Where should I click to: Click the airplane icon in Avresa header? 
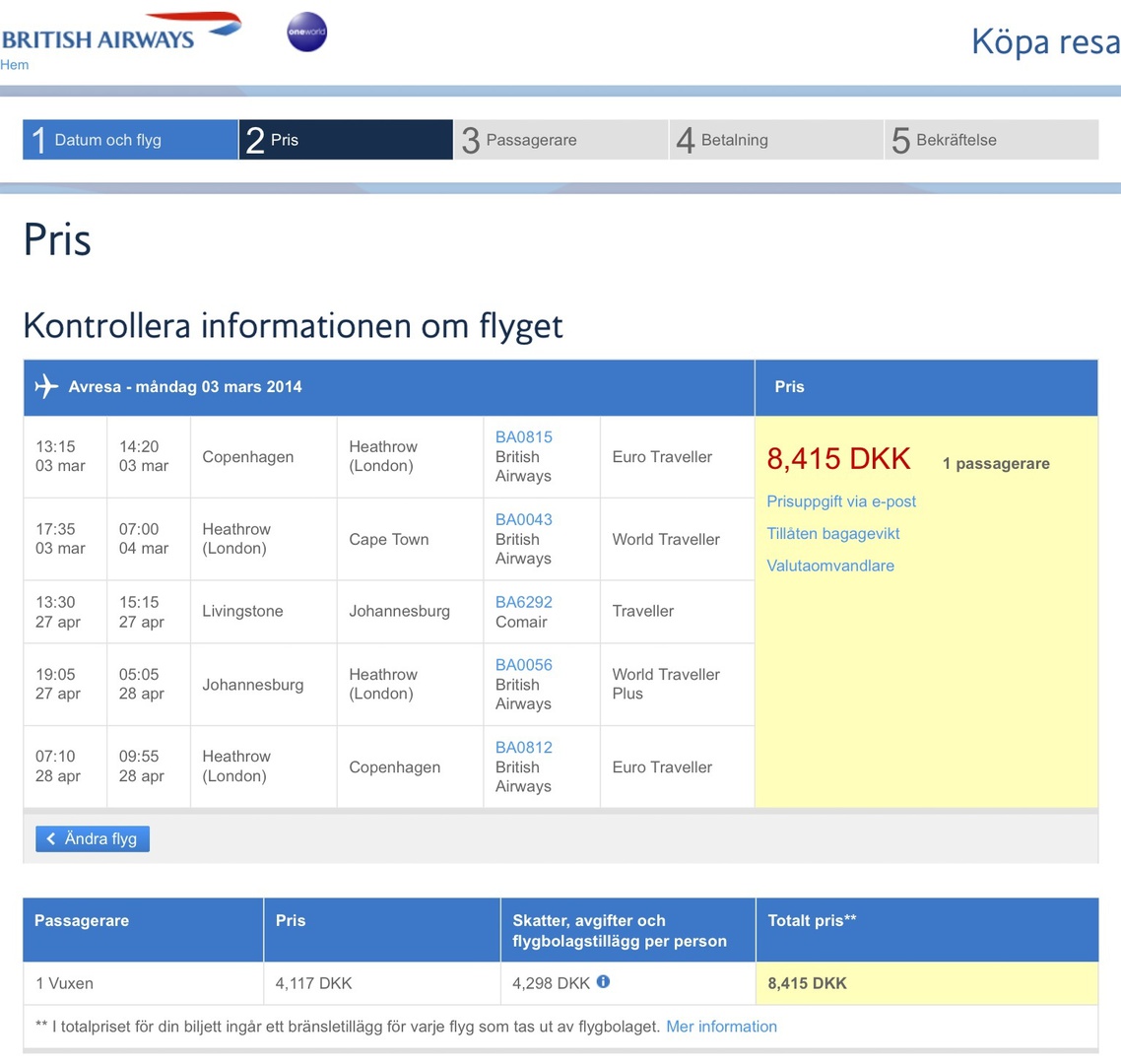tap(45, 386)
